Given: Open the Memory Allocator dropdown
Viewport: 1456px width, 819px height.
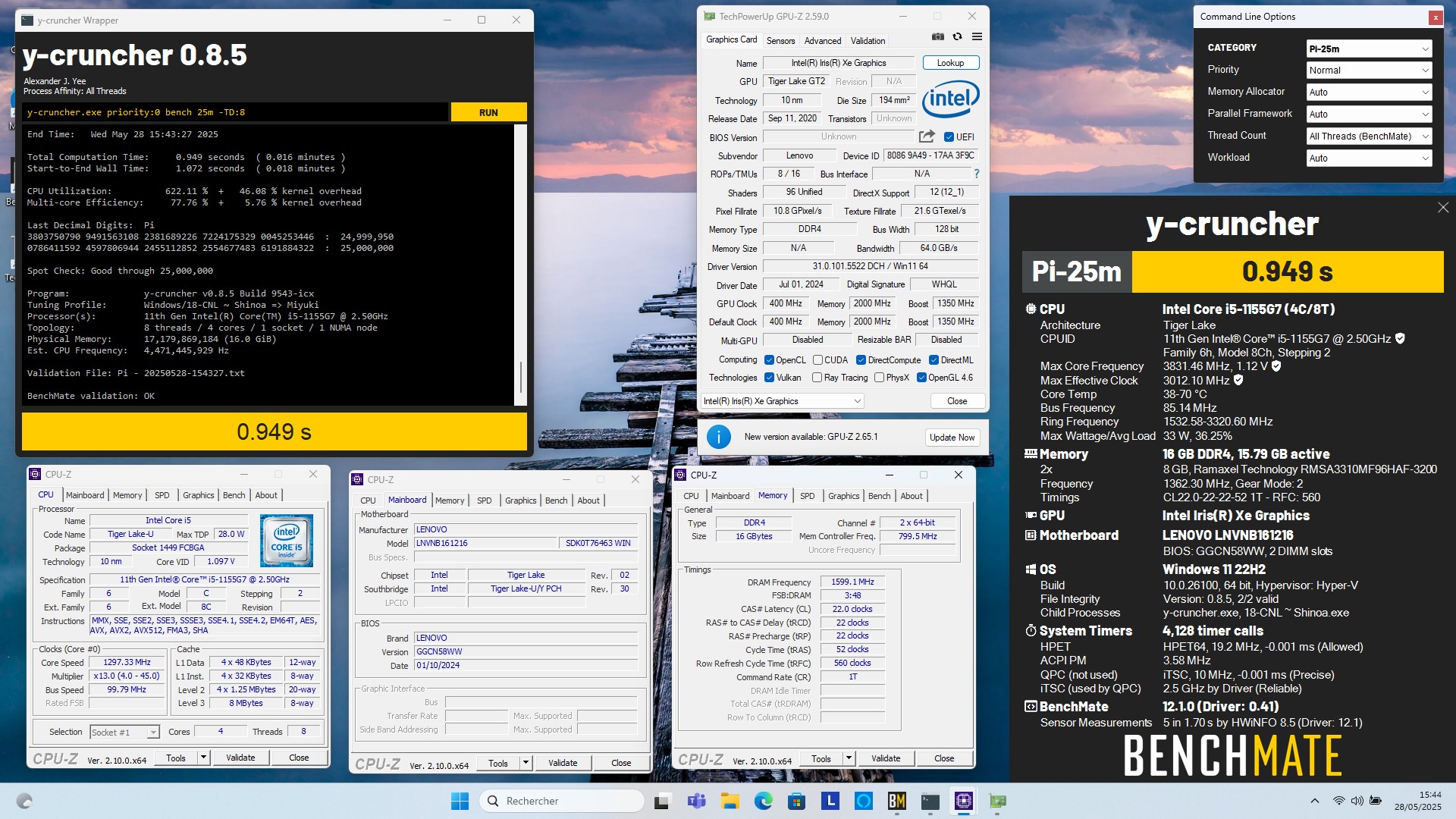Looking at the screenshot, I should (1369, 93).
